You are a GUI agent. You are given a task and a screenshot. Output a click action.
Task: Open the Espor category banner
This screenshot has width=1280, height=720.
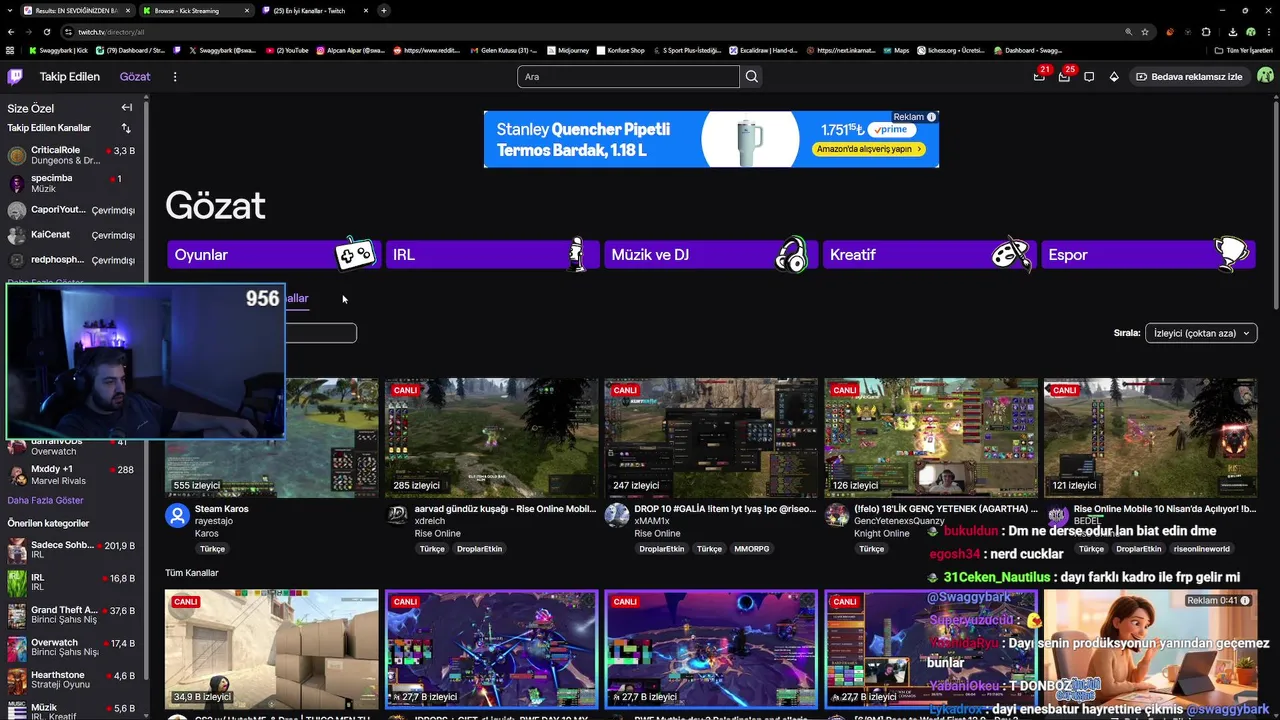click(x=1148, y=255)
